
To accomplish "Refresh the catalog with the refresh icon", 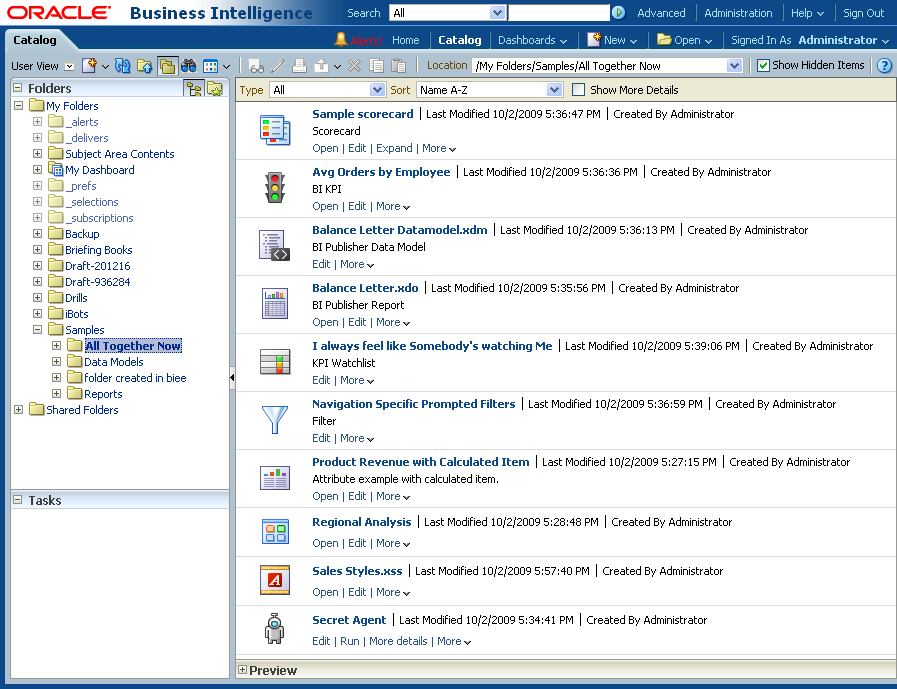I will click(122, 66).
